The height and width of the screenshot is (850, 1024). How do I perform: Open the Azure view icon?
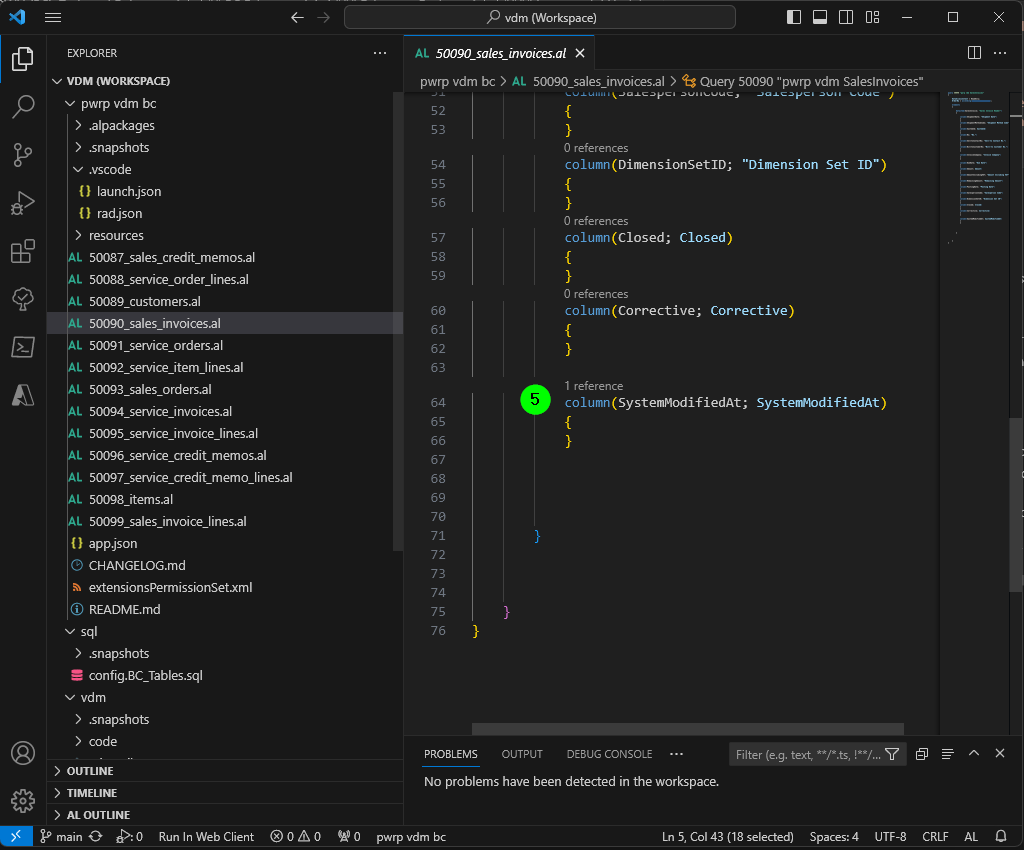pos(23,395)
